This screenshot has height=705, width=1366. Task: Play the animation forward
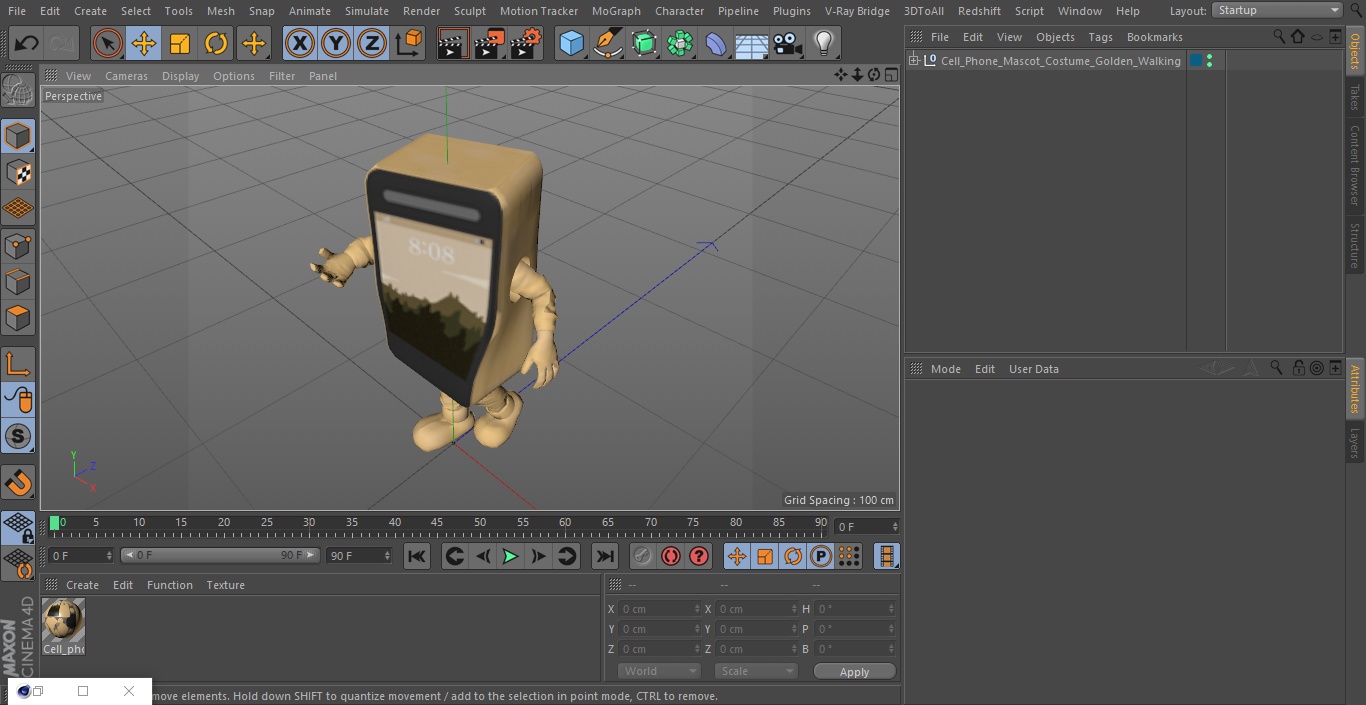pyautogui.click(x=510, y=556)
